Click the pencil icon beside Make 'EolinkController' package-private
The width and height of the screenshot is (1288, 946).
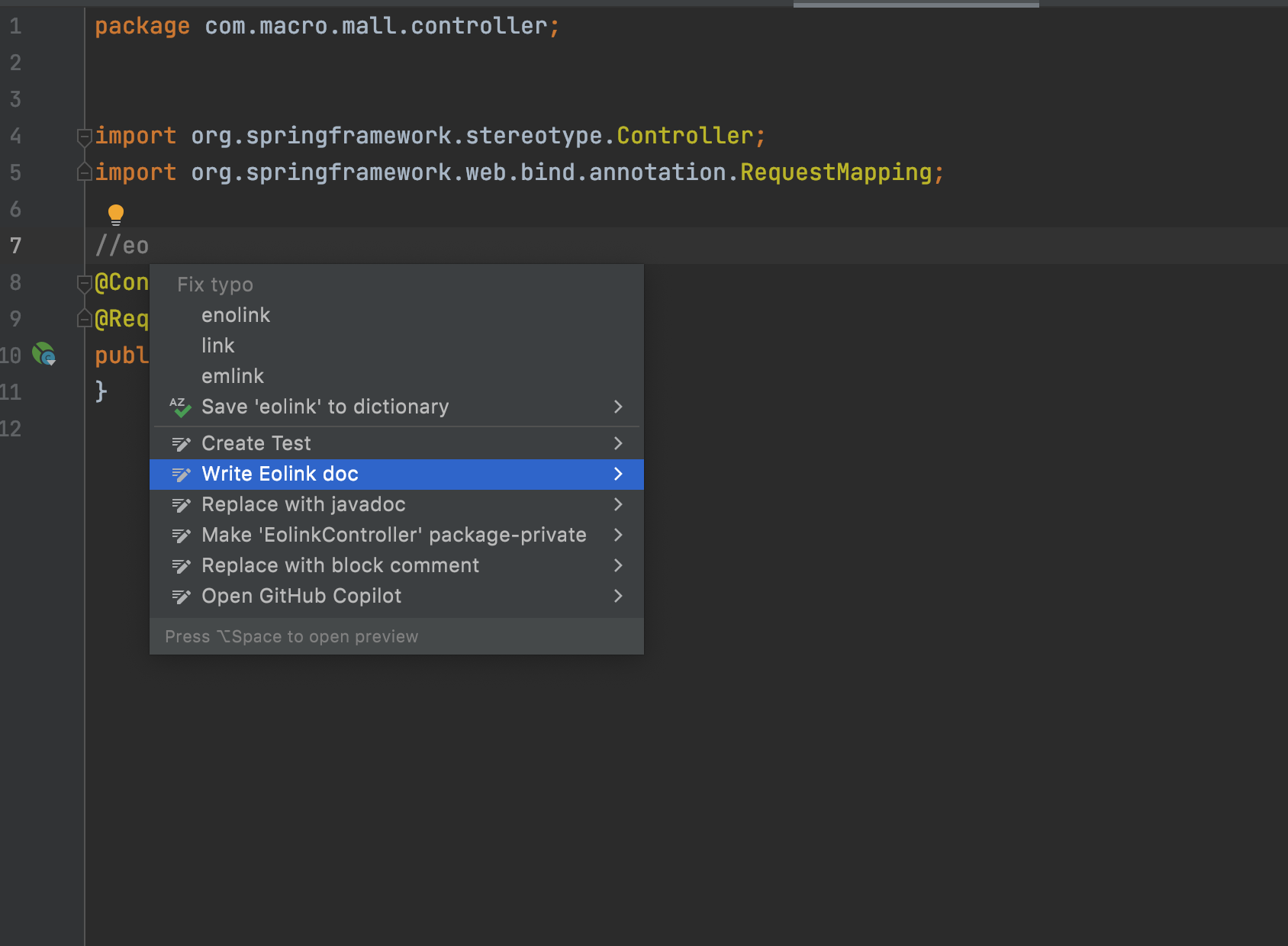click(x=181, y=535)
